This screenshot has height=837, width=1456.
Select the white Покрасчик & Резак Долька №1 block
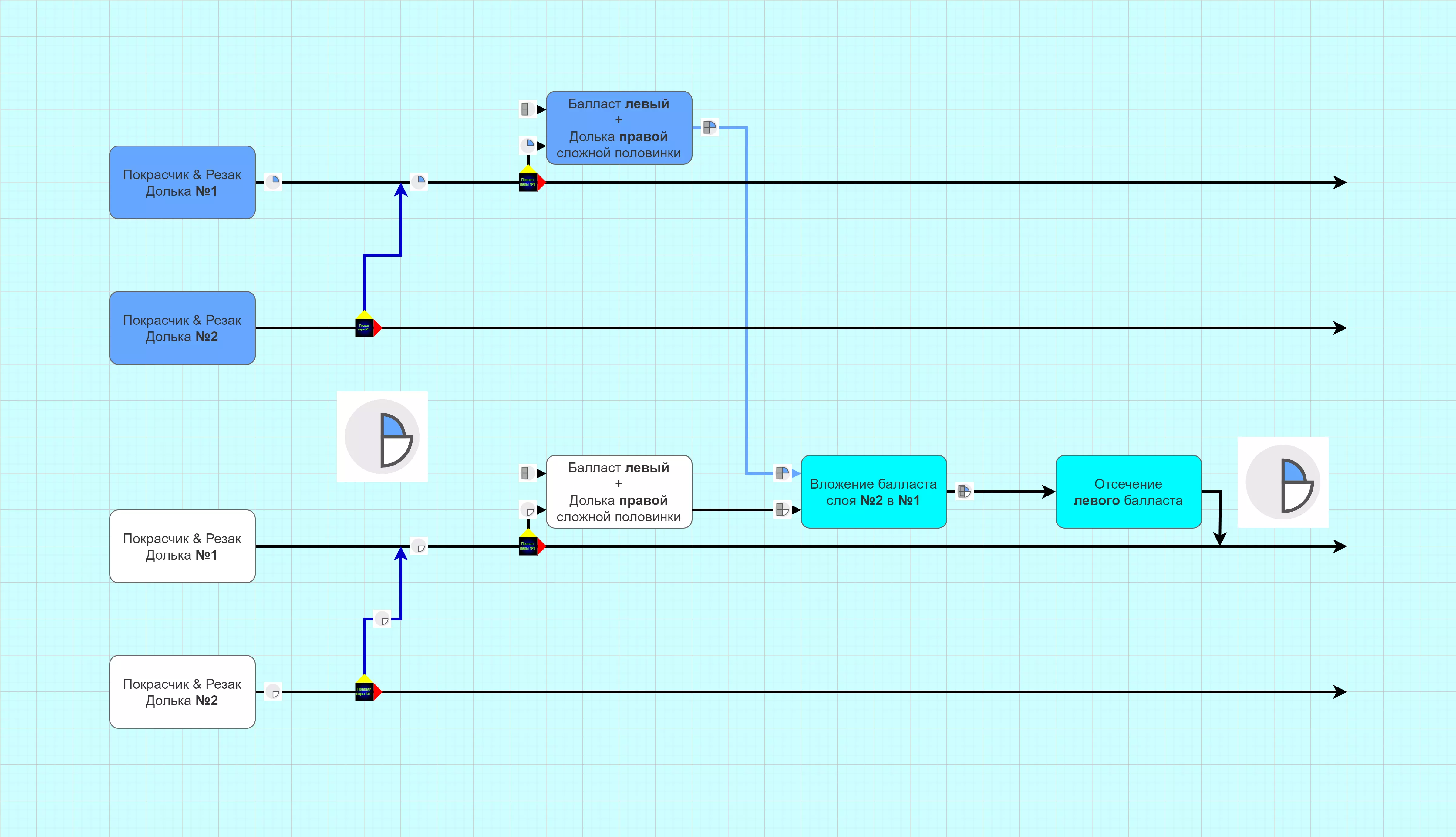coord(182,546)
